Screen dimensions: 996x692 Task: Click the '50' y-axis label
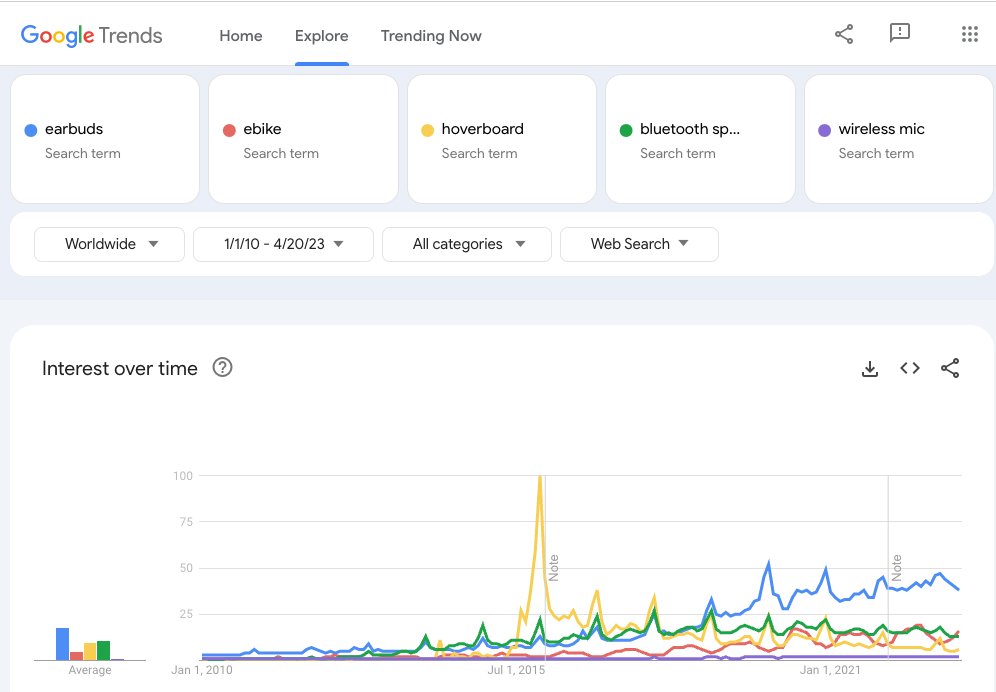click(186, 568)
